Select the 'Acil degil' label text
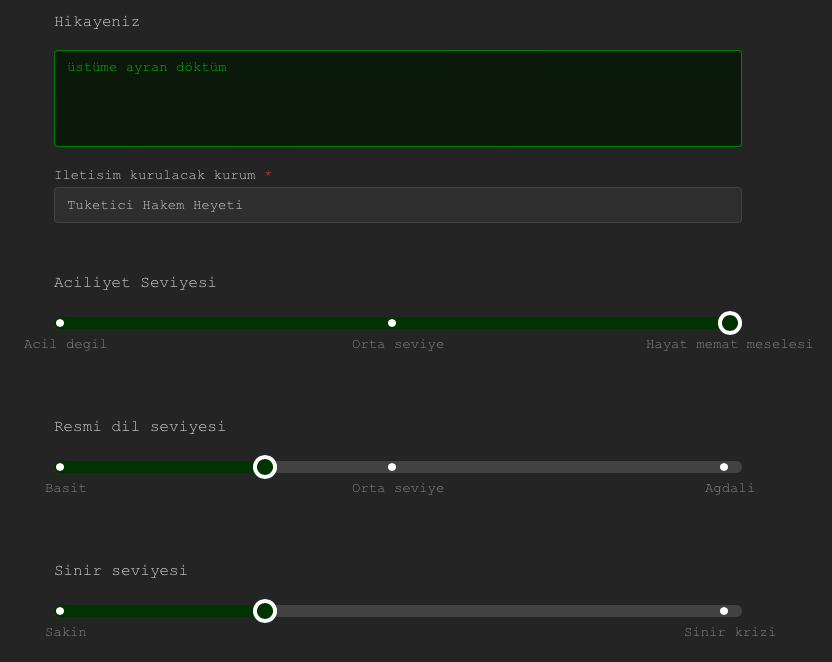The width and height of the screenshot is (832, 662). 65,344
